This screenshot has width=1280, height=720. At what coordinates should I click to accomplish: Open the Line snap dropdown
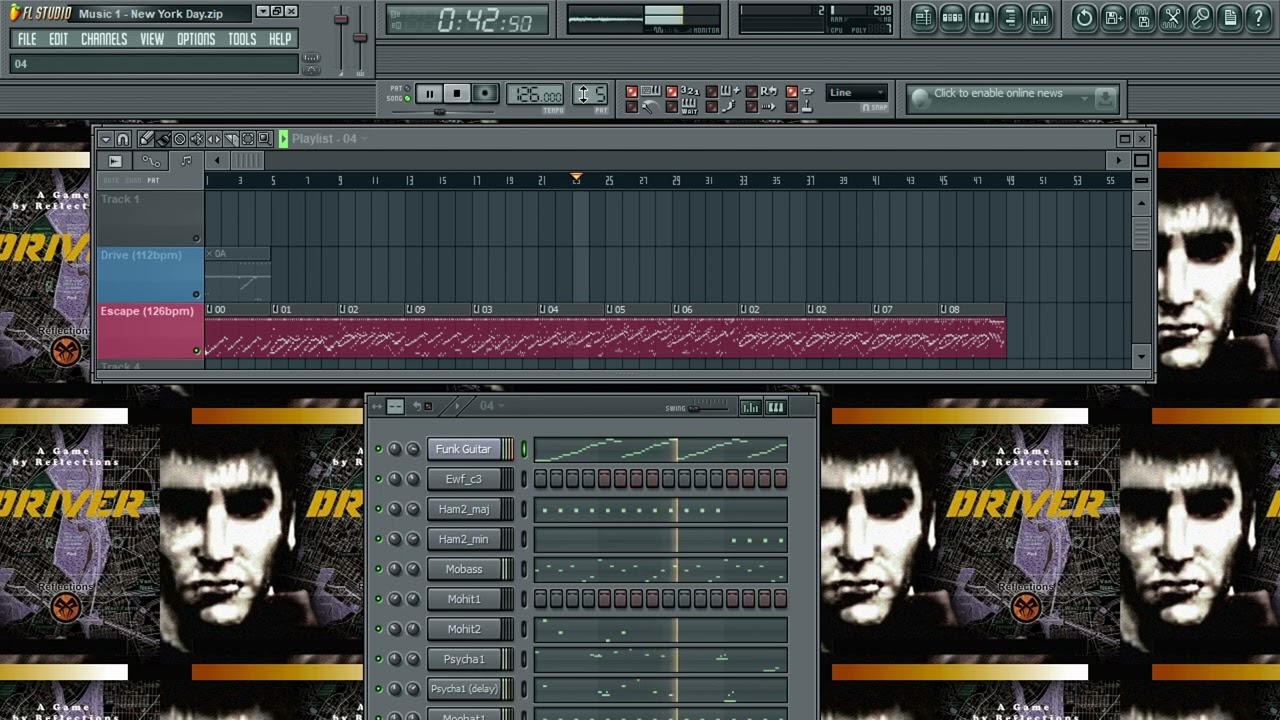(x=856, y=93)
